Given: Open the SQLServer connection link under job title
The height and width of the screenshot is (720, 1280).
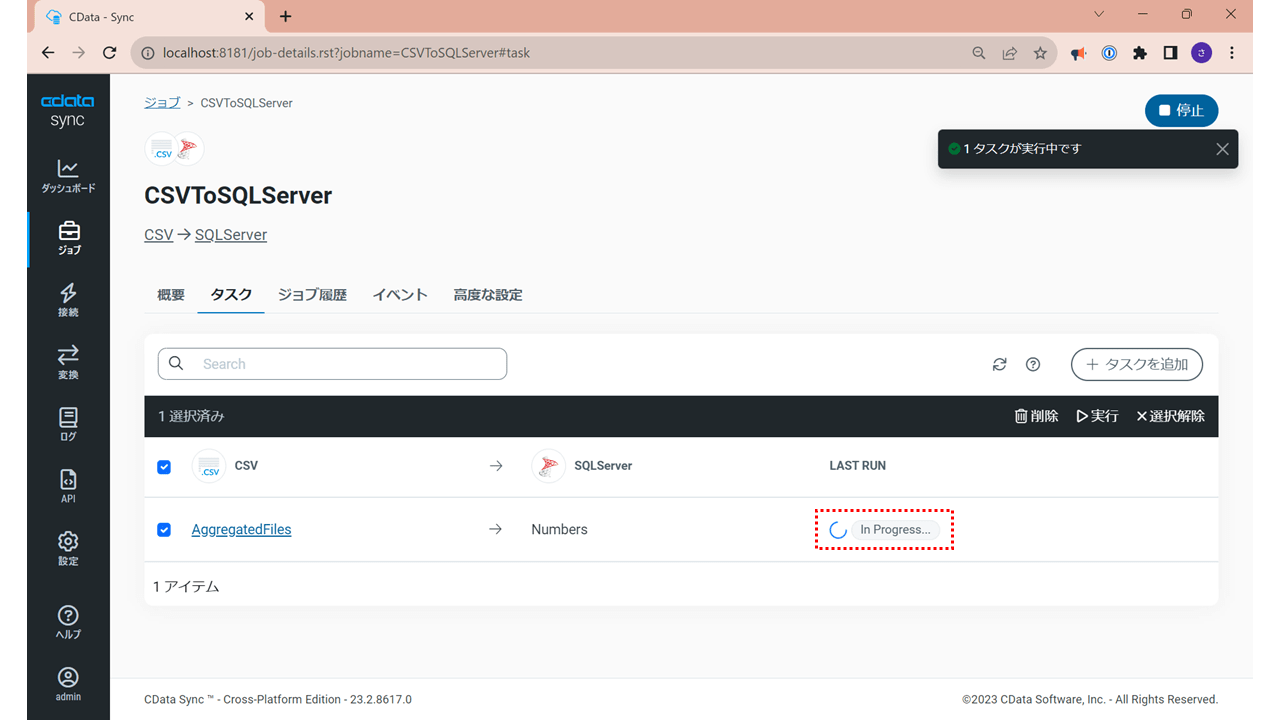Looking at the screenshot, I should pos(231,235).
